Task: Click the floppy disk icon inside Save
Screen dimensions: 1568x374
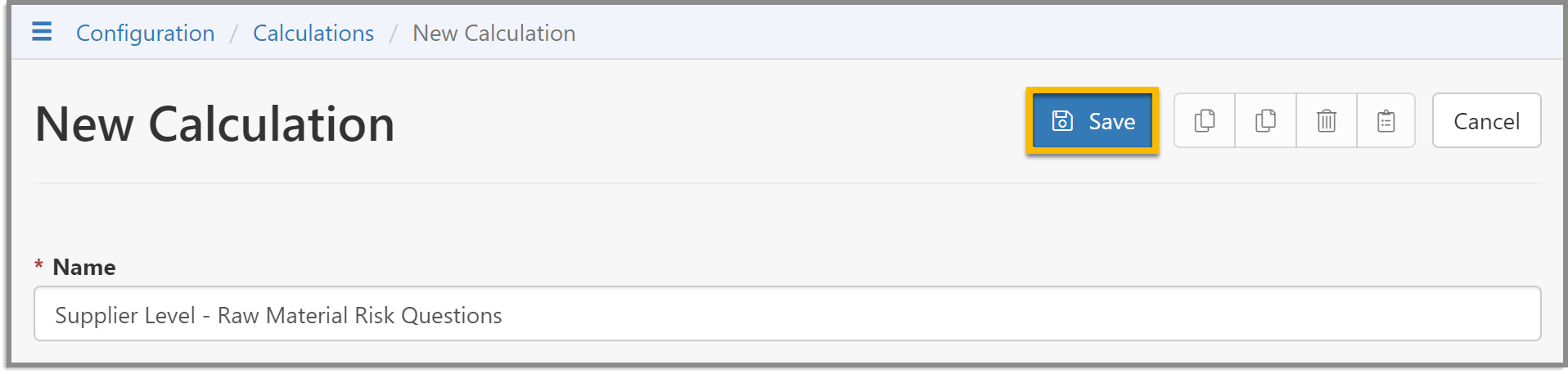Action: click(1062, 121)
